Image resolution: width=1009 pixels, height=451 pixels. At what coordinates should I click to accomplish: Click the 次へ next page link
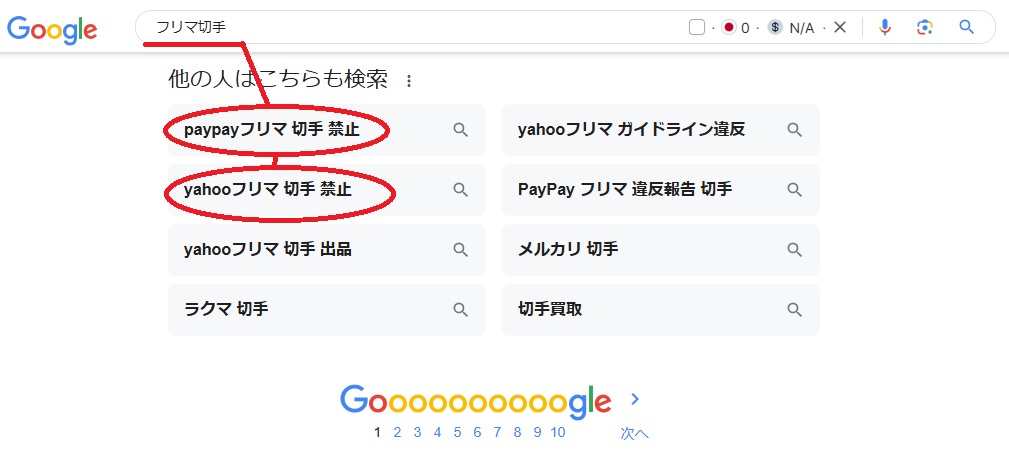point(634,433)
